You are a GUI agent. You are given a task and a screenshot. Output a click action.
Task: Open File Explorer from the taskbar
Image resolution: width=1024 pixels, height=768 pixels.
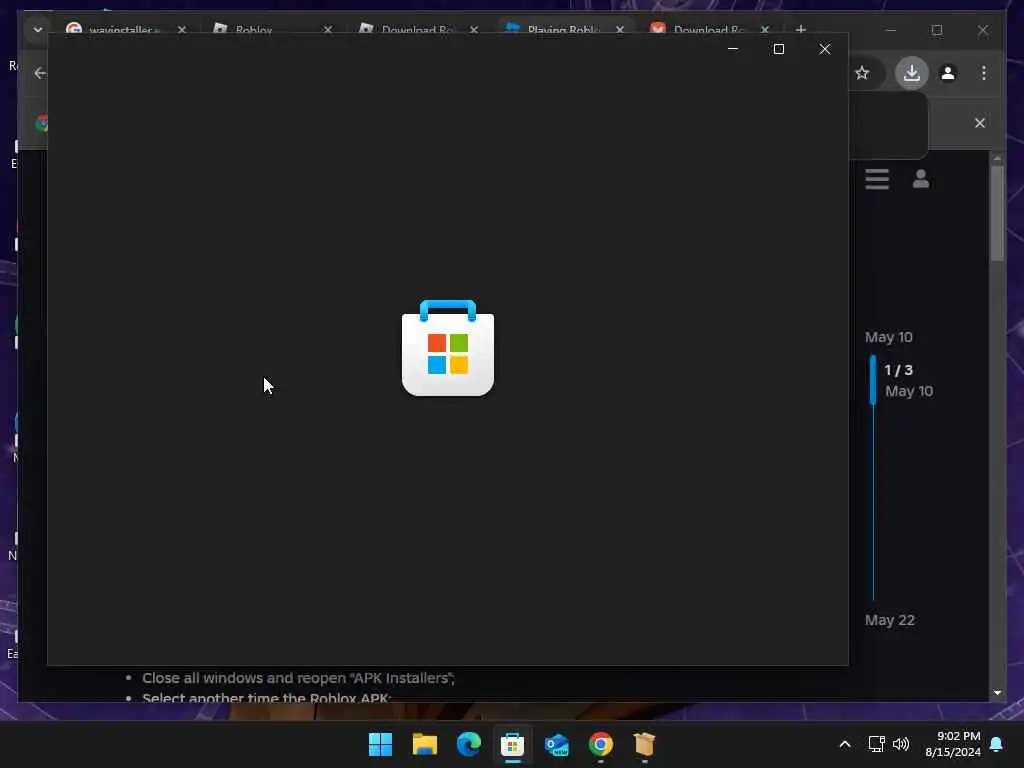(x=424, y=744)
